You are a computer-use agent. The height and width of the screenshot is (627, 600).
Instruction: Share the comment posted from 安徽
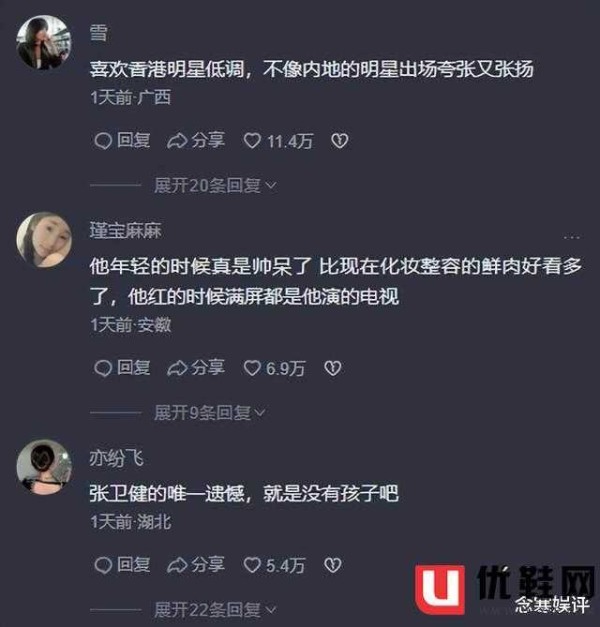tap(196, 368)
